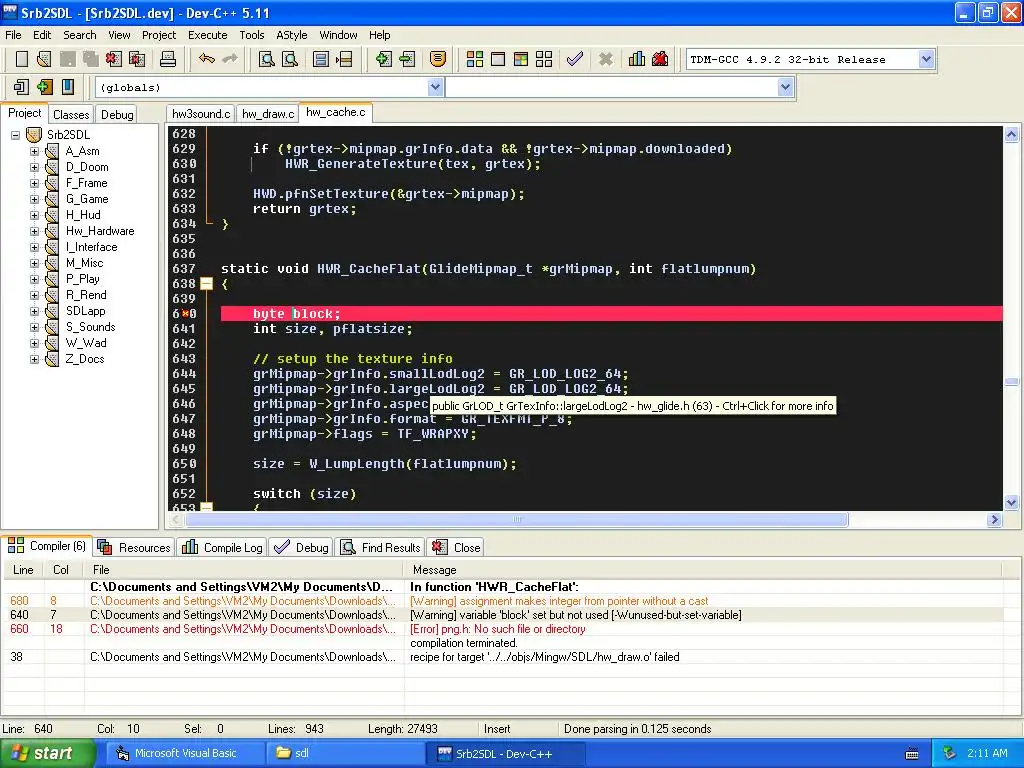Image resolution: width=1024 pixels, height=768 pixels.
Task: Click the editor vertical scroll up arrow
Action: point(1011,135)
